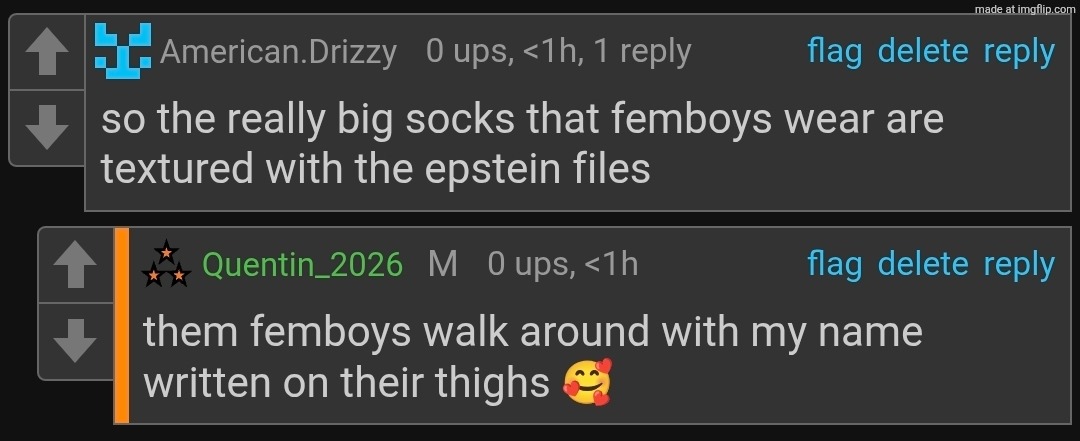Open American.Drizzy's user profile name
Viewport: 1080px width, 441px height.
tap(278, 51)
